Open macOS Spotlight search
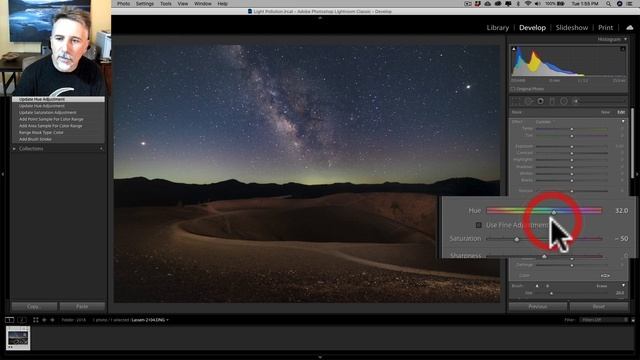 coord(608,4)
